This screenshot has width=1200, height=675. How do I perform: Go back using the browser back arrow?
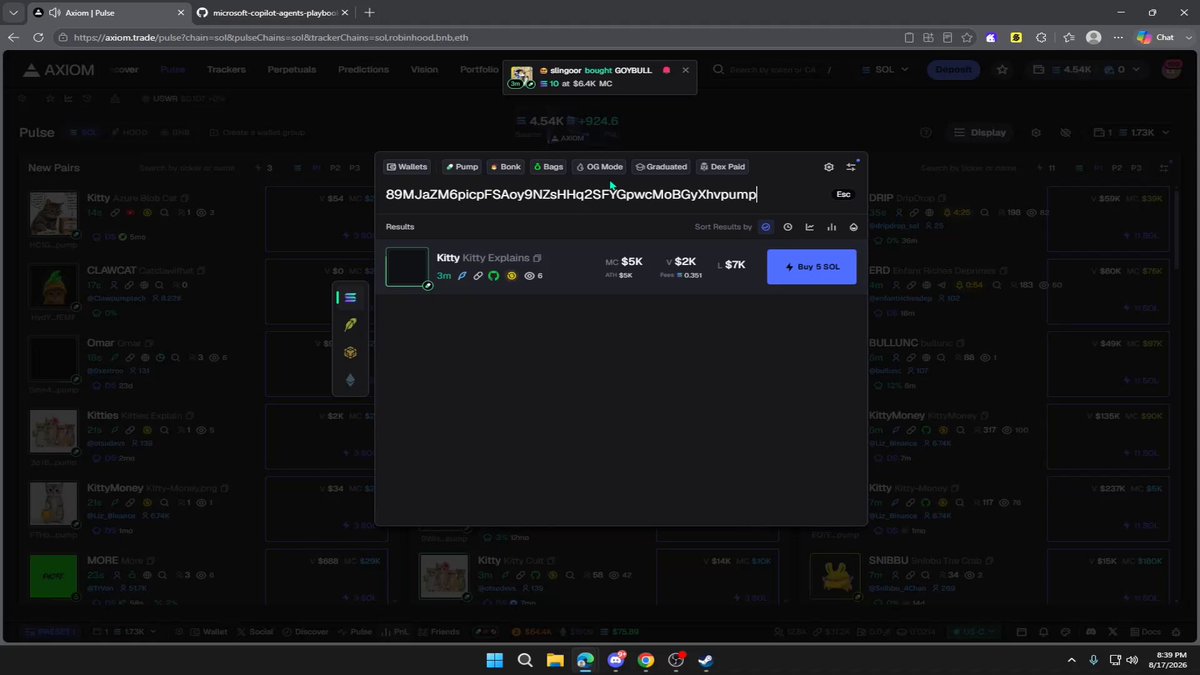15,37
